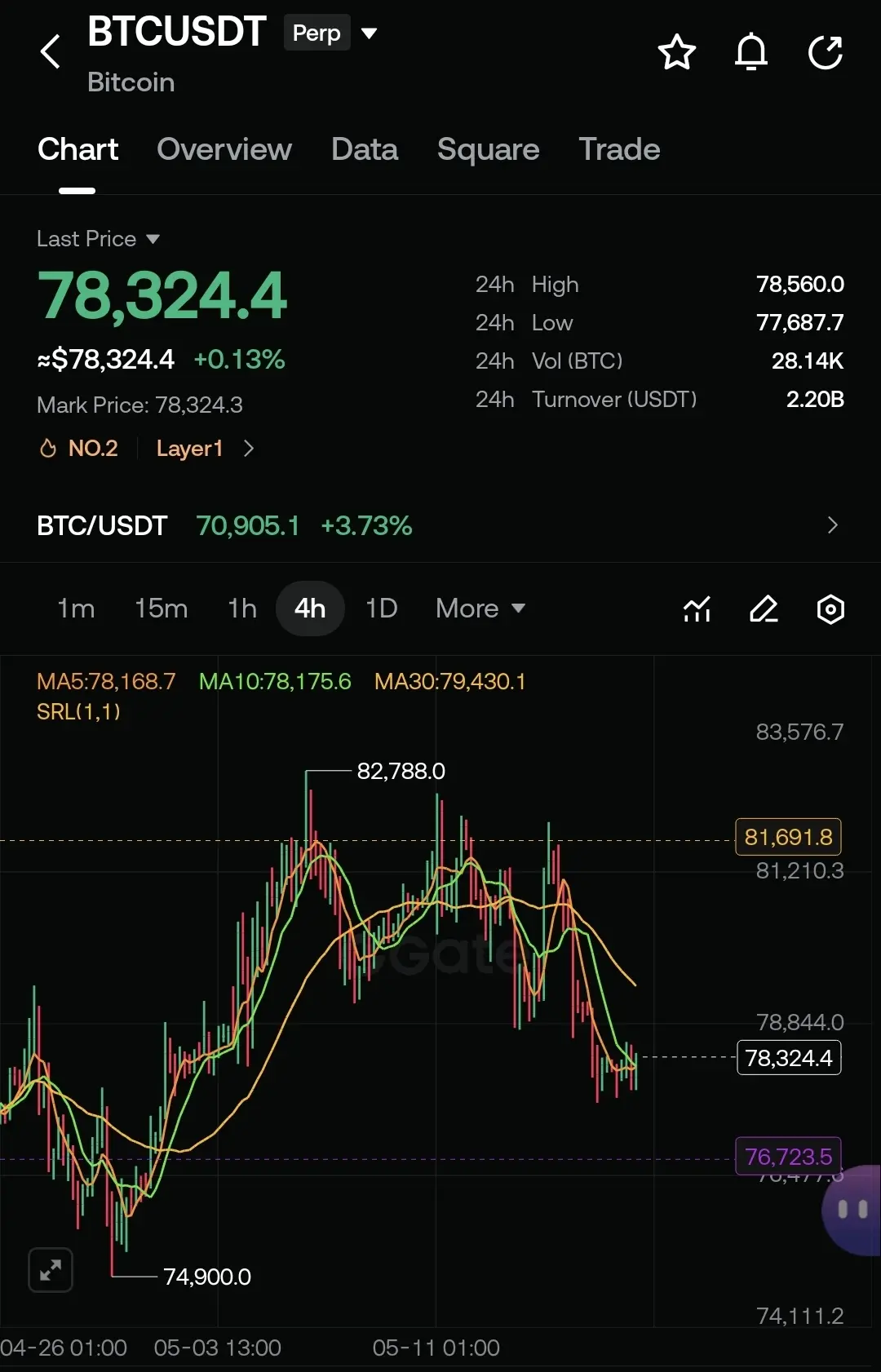Tap the 83,576.7 price axis label
The height and width of the screenshot is (1372, 881).
(x=799, y=732)
